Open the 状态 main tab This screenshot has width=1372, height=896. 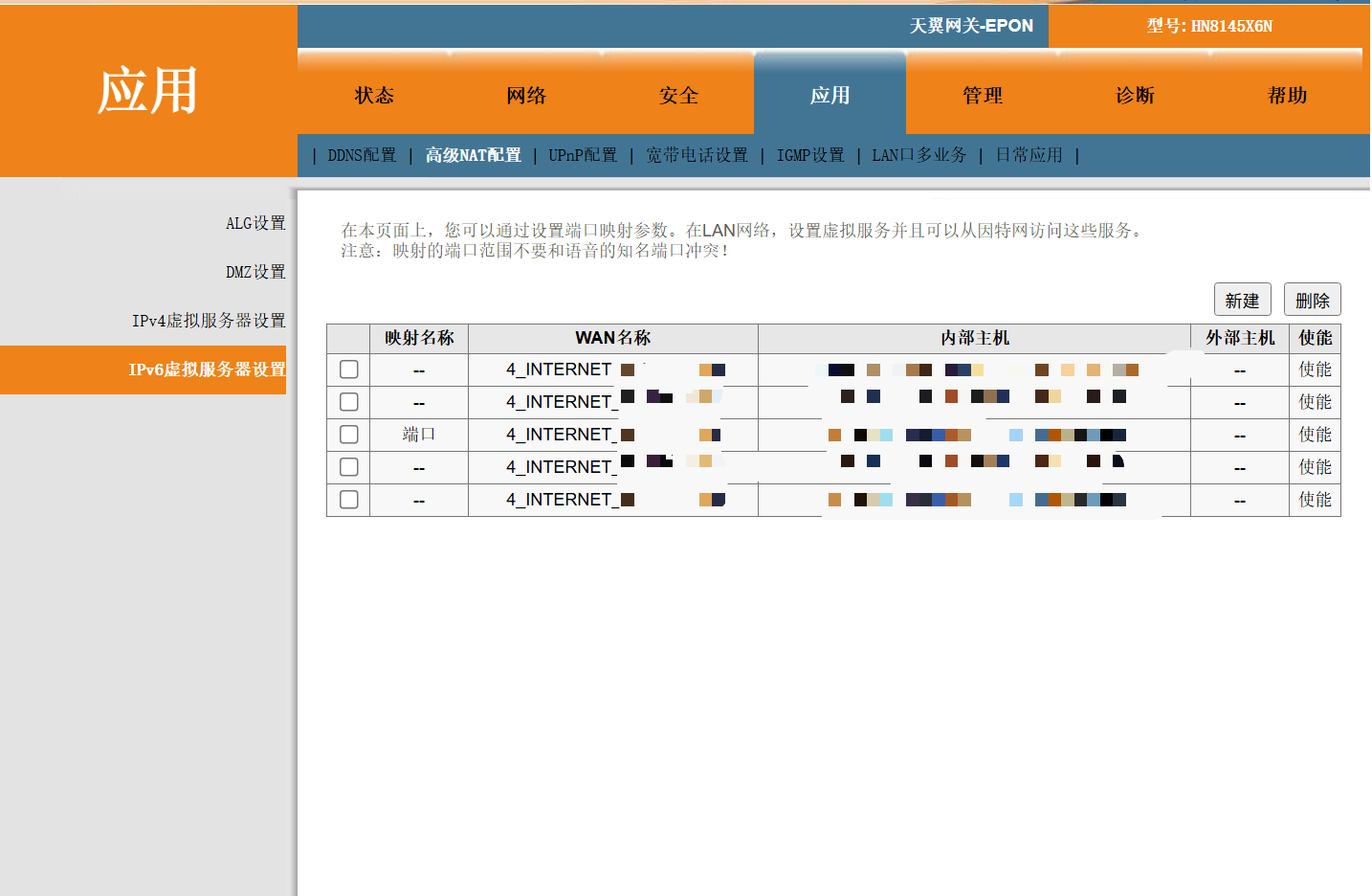374,96
